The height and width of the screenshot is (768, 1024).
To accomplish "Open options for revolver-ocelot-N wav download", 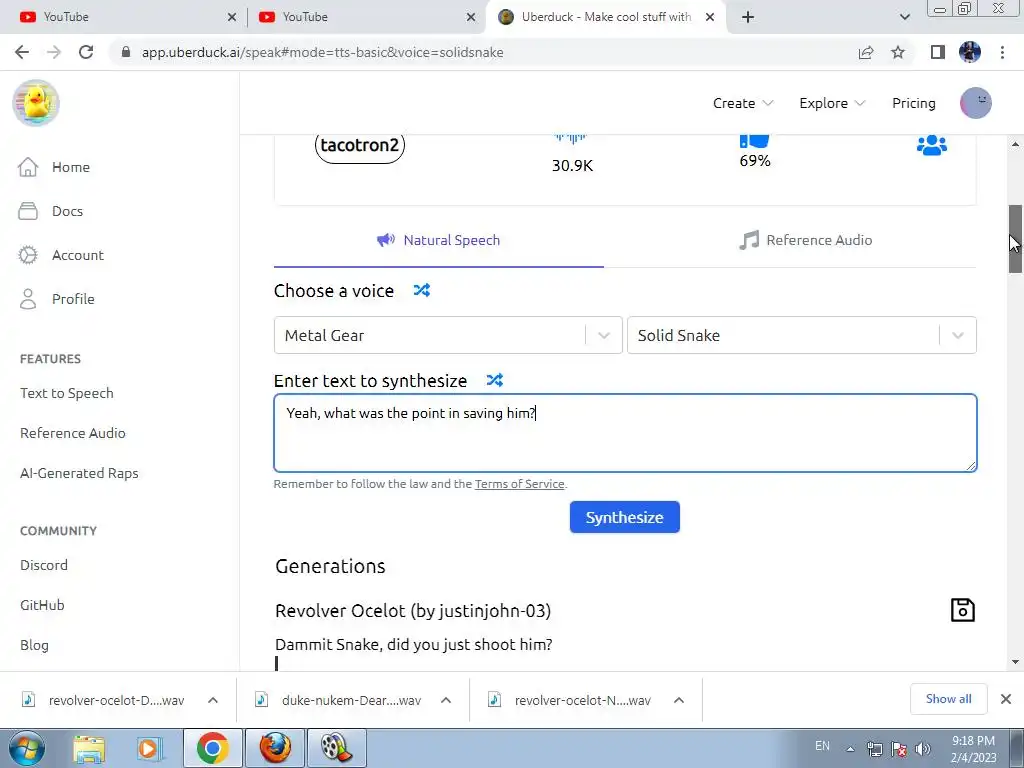I will [679, 700].
